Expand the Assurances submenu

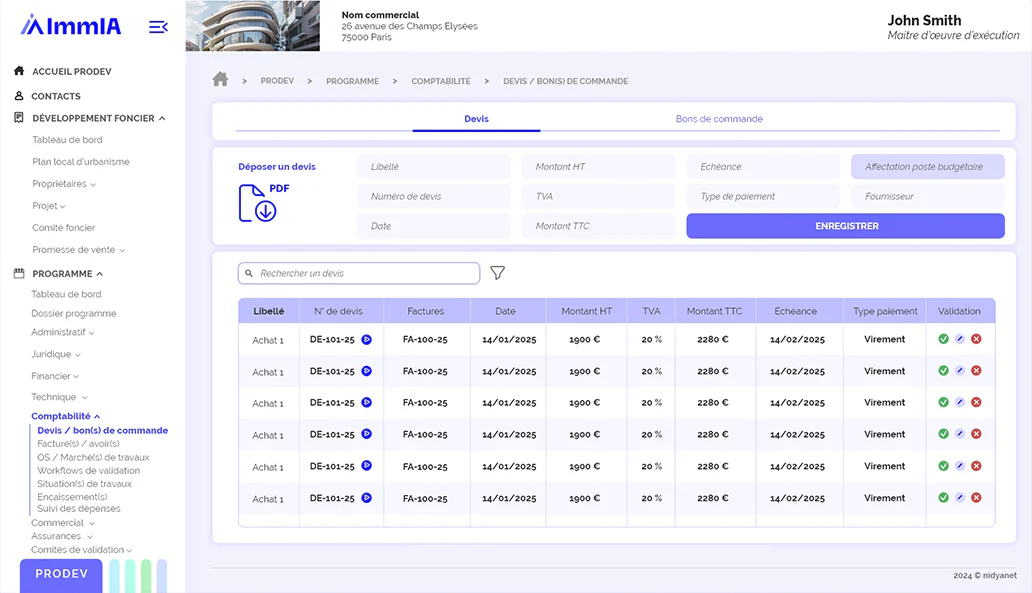pos(90,536)
